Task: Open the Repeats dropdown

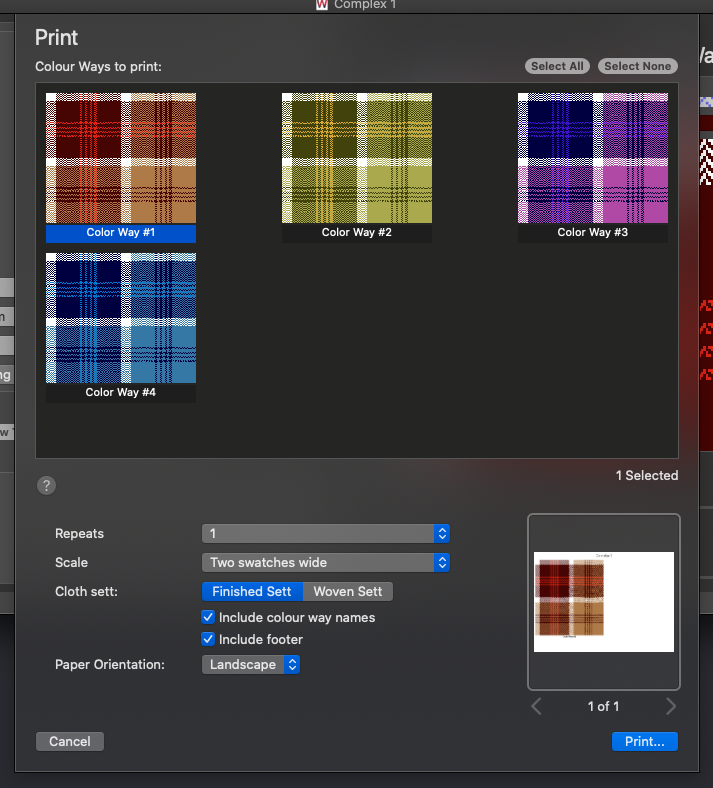Action: click(x=326, y=534)
